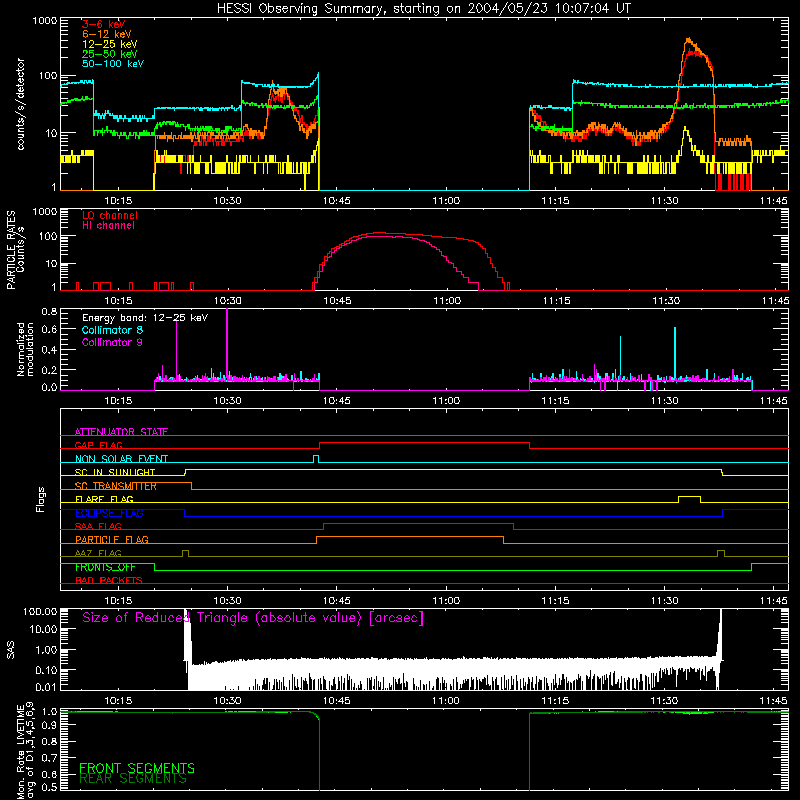Viewport: 800px width, 800px height.
Task: Click the FRONTS_OFF flag label
Action: 105,567
